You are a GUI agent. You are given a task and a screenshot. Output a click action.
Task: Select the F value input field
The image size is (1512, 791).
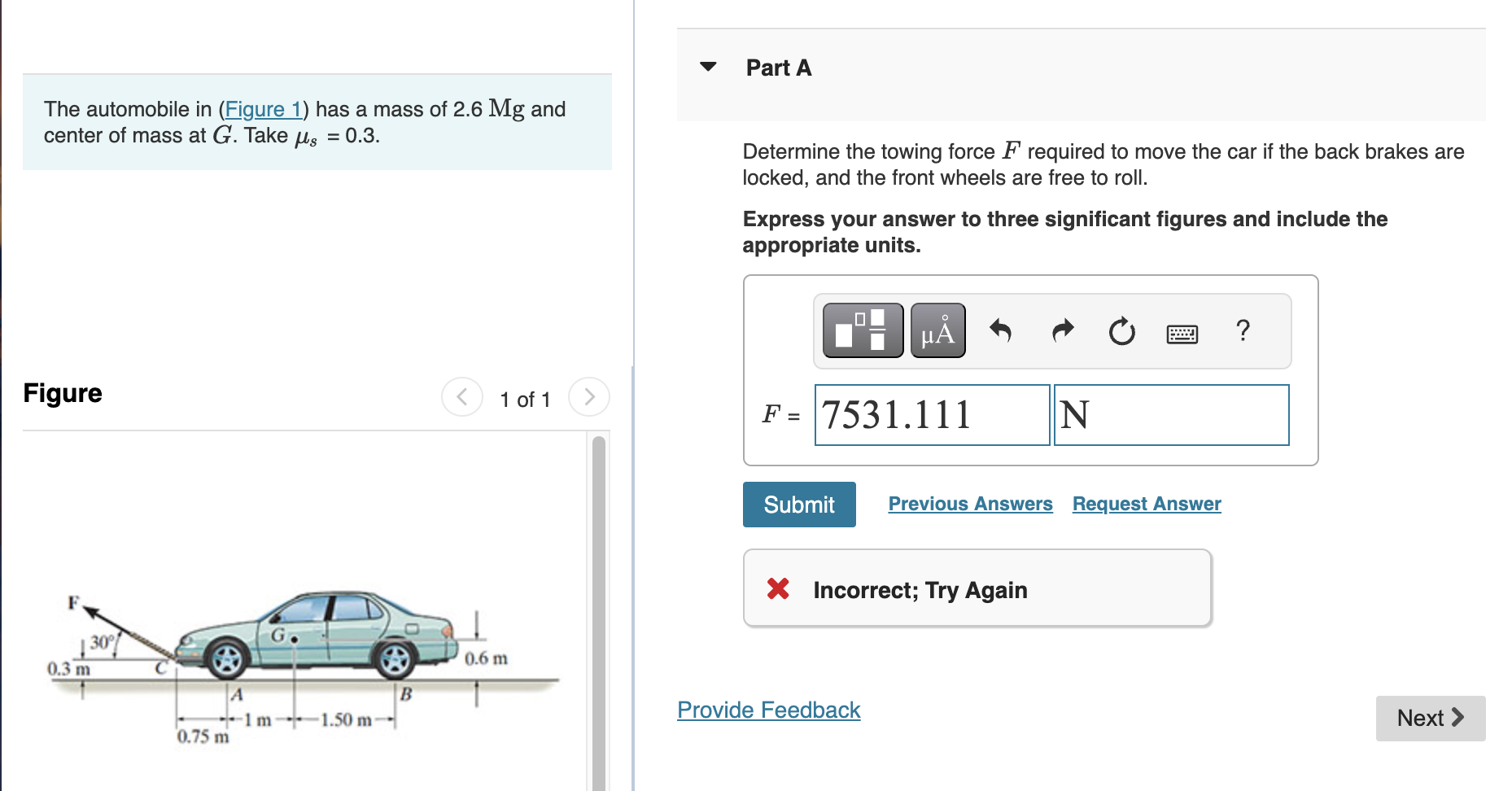pos(931,414)
